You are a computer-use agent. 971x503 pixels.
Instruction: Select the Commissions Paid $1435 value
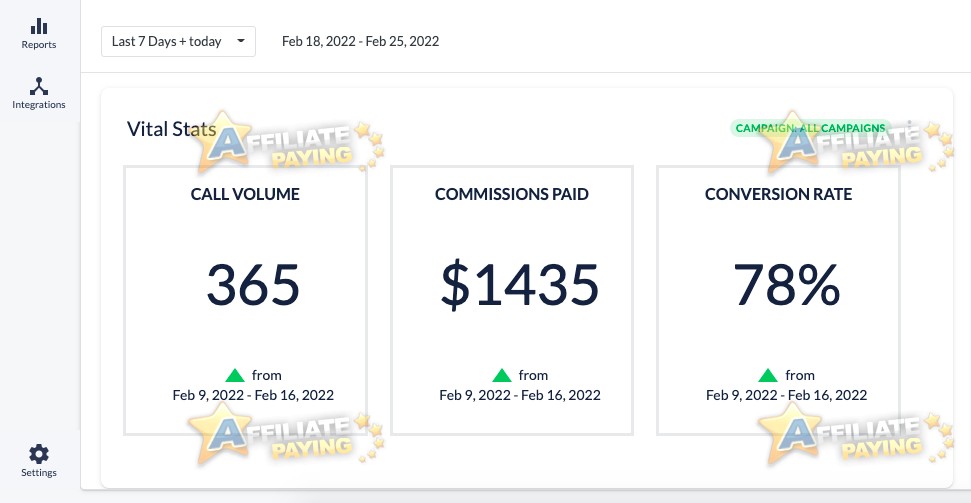tap(520, 286)
